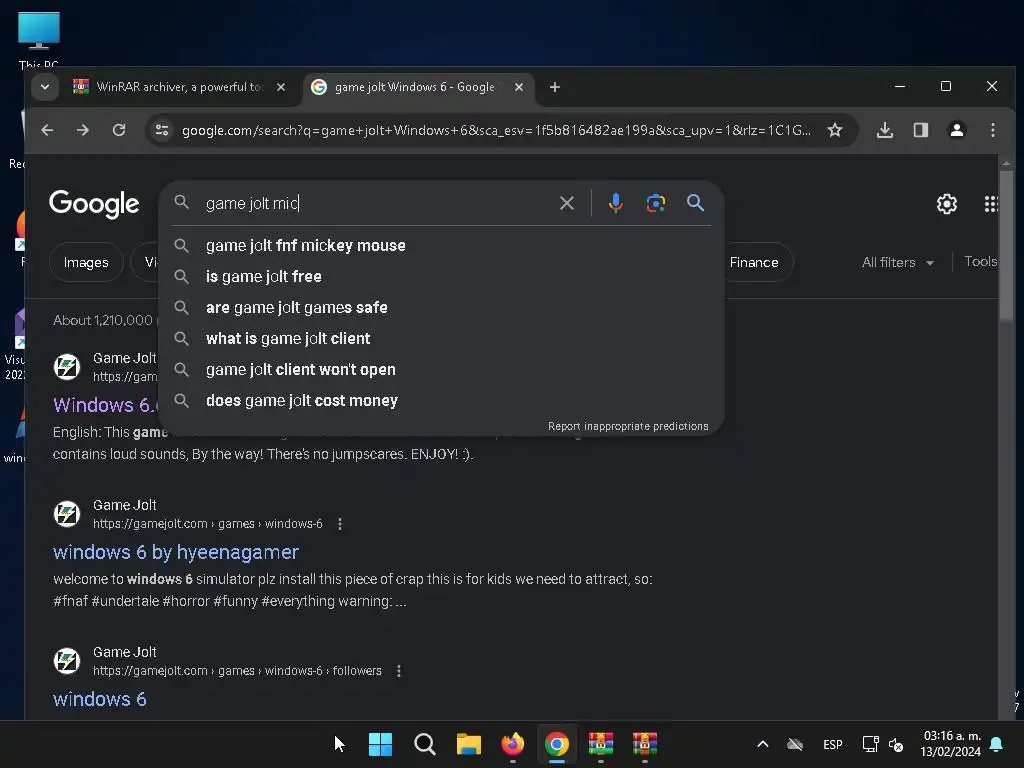Open the Chrome three-dot menu
Image resolution: width=1024 pixels, height=768 pixels.
point(993,130)
